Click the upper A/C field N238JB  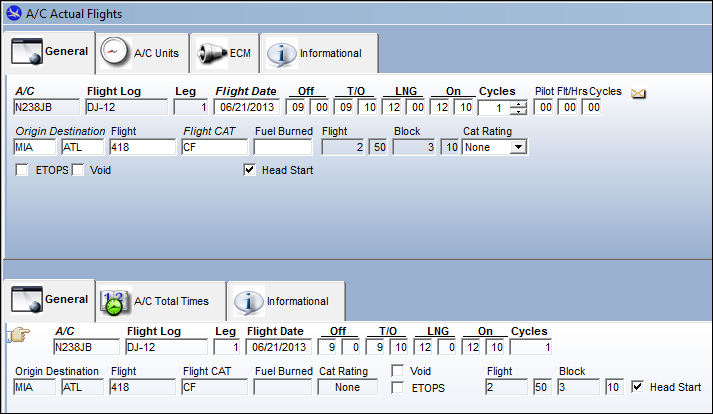click(46, 107)
